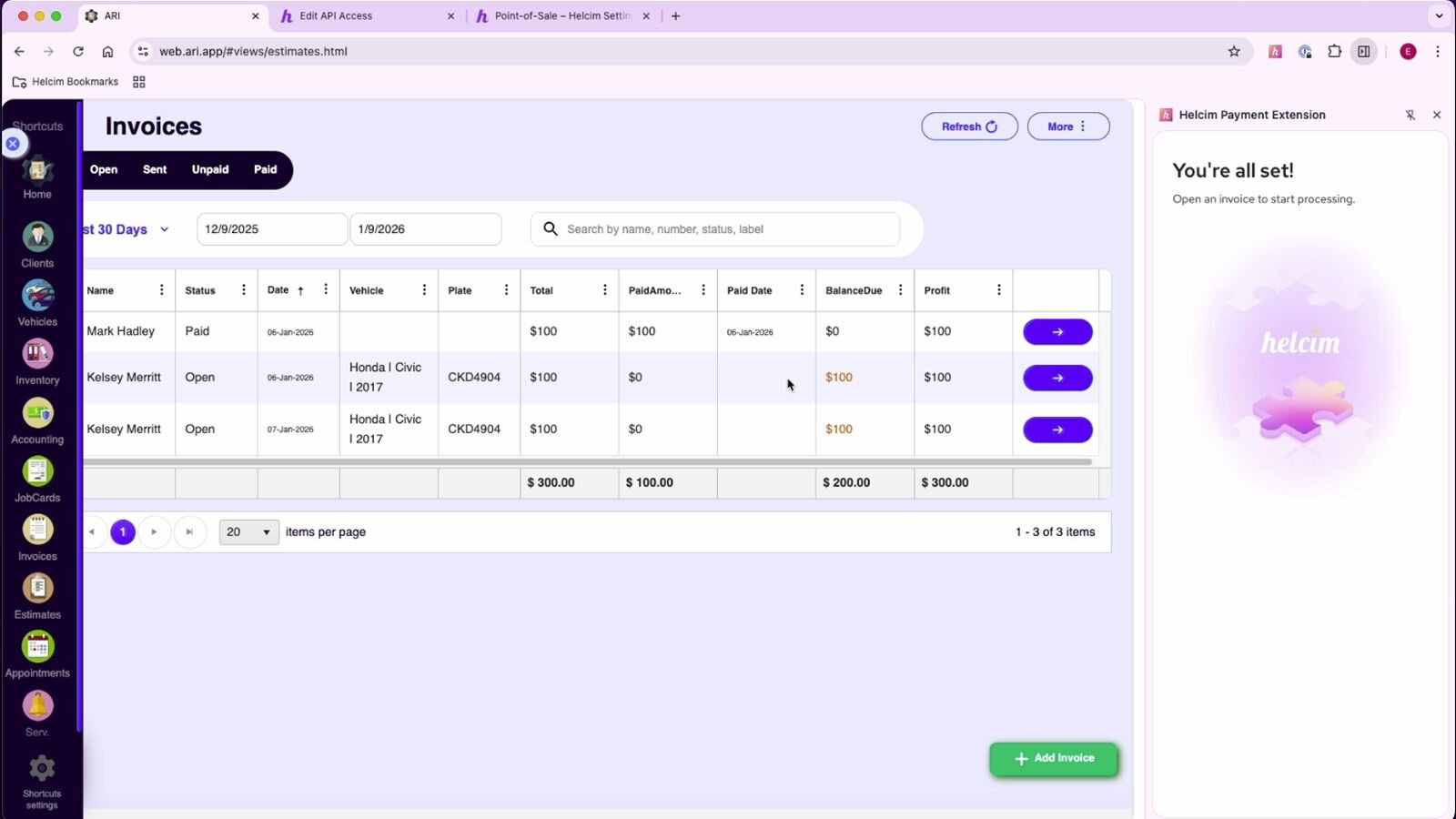
Task: Click the Add Invoice button
Action: tap(1053, 759)
